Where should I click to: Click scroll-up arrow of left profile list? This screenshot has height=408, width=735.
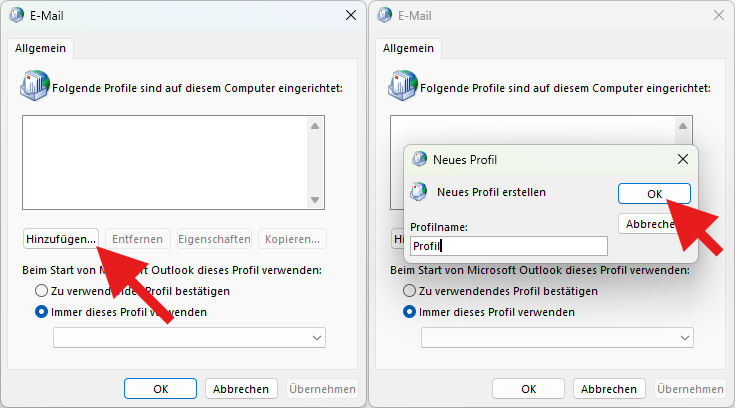[315, 127]
